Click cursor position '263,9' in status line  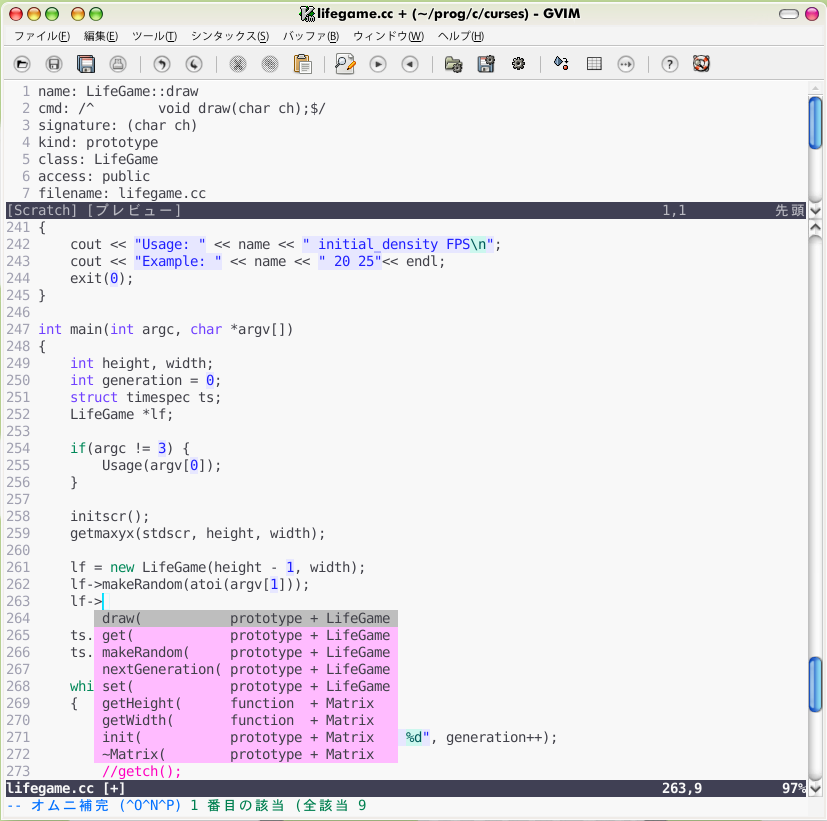682,788
